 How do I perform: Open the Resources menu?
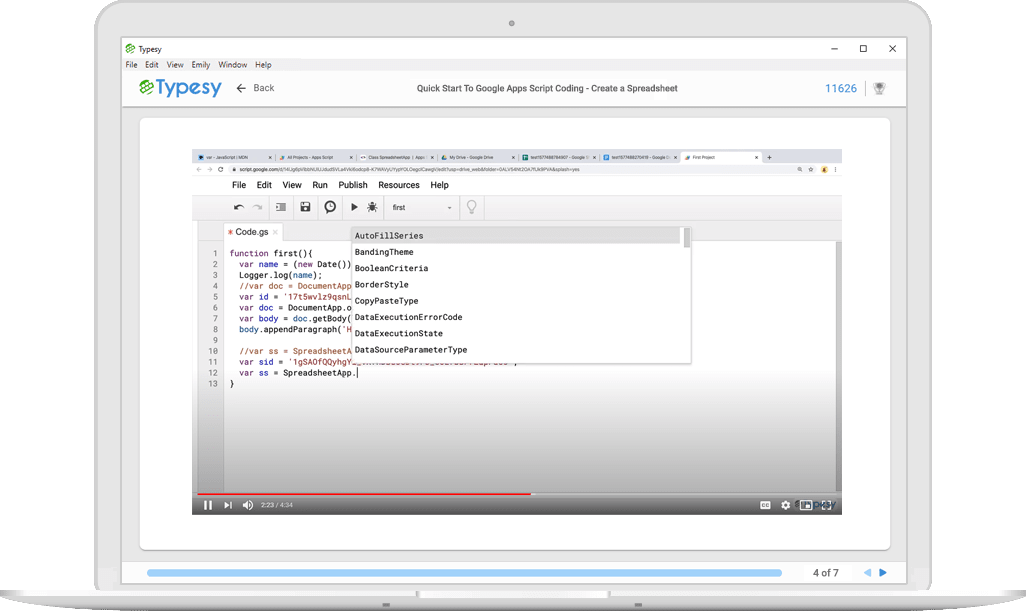(x=398, y=185)
